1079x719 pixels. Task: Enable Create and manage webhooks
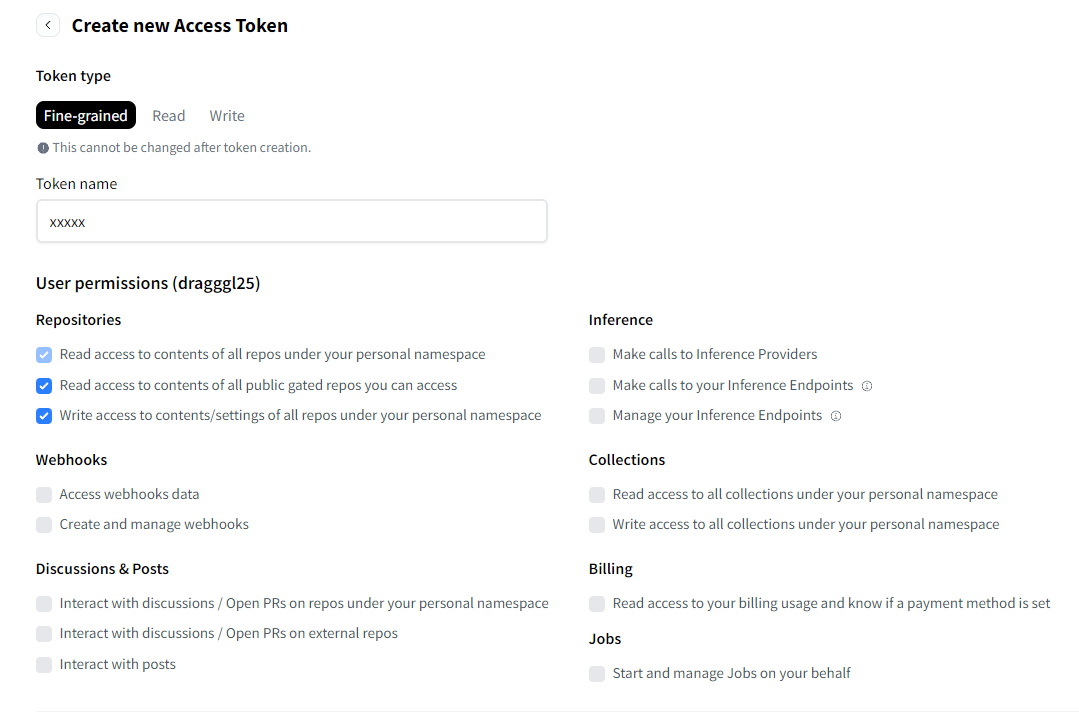44,525
